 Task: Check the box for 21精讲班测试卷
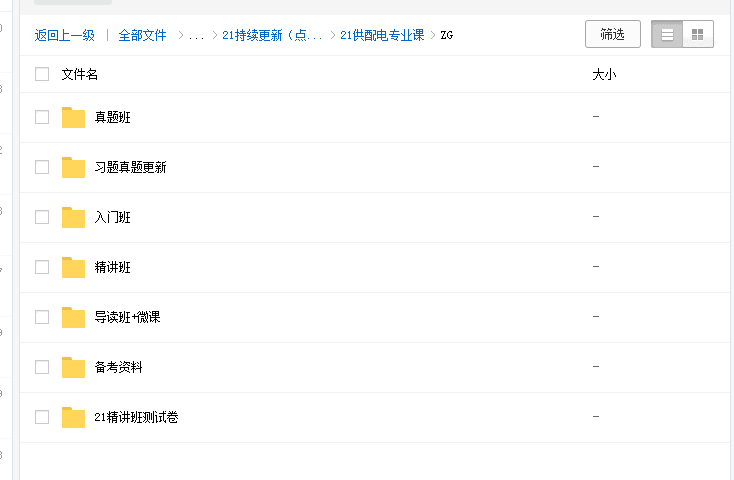pos(42,417)
